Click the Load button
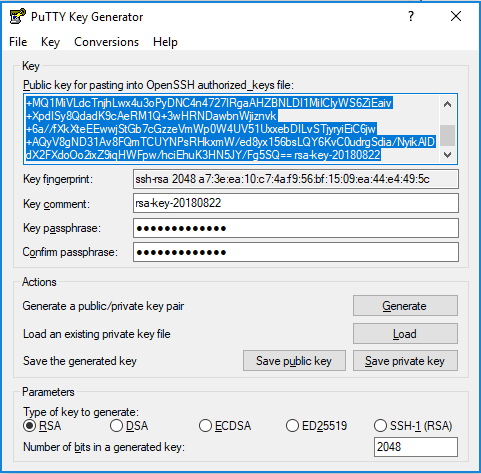Viewport: 481px width, 474px height. point(405,334)
